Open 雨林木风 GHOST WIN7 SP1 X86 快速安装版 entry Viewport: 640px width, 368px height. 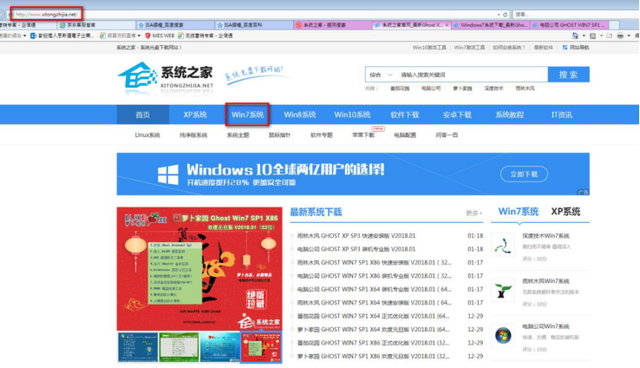374,262
